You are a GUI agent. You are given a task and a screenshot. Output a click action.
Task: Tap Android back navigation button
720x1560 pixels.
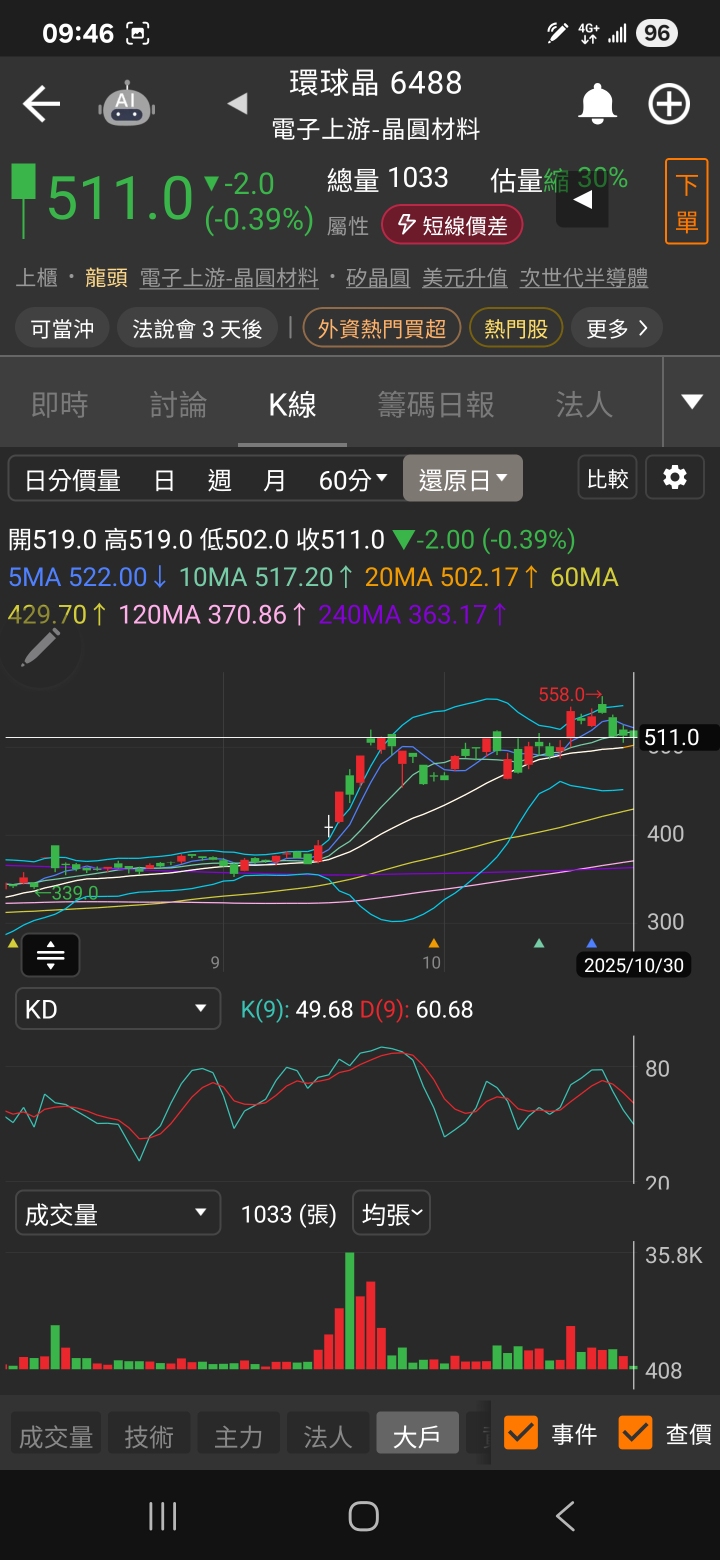565,1516
